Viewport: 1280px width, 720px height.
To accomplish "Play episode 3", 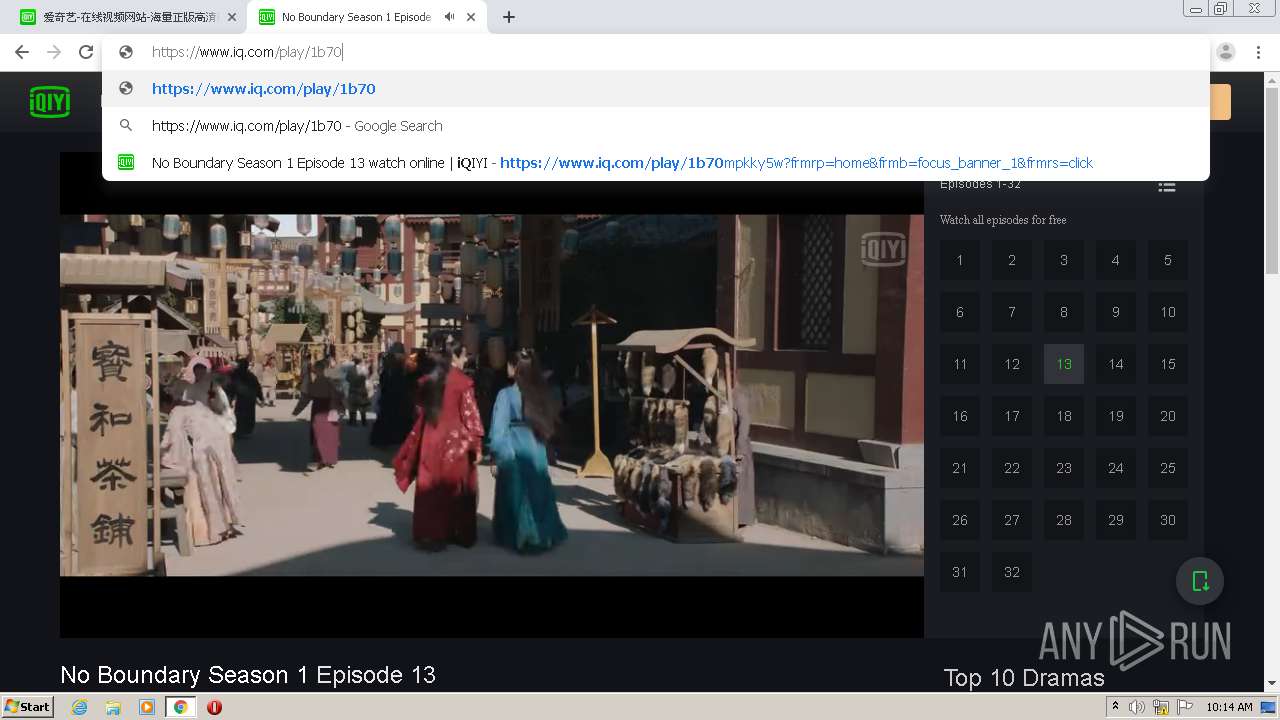I will 1064,260.
